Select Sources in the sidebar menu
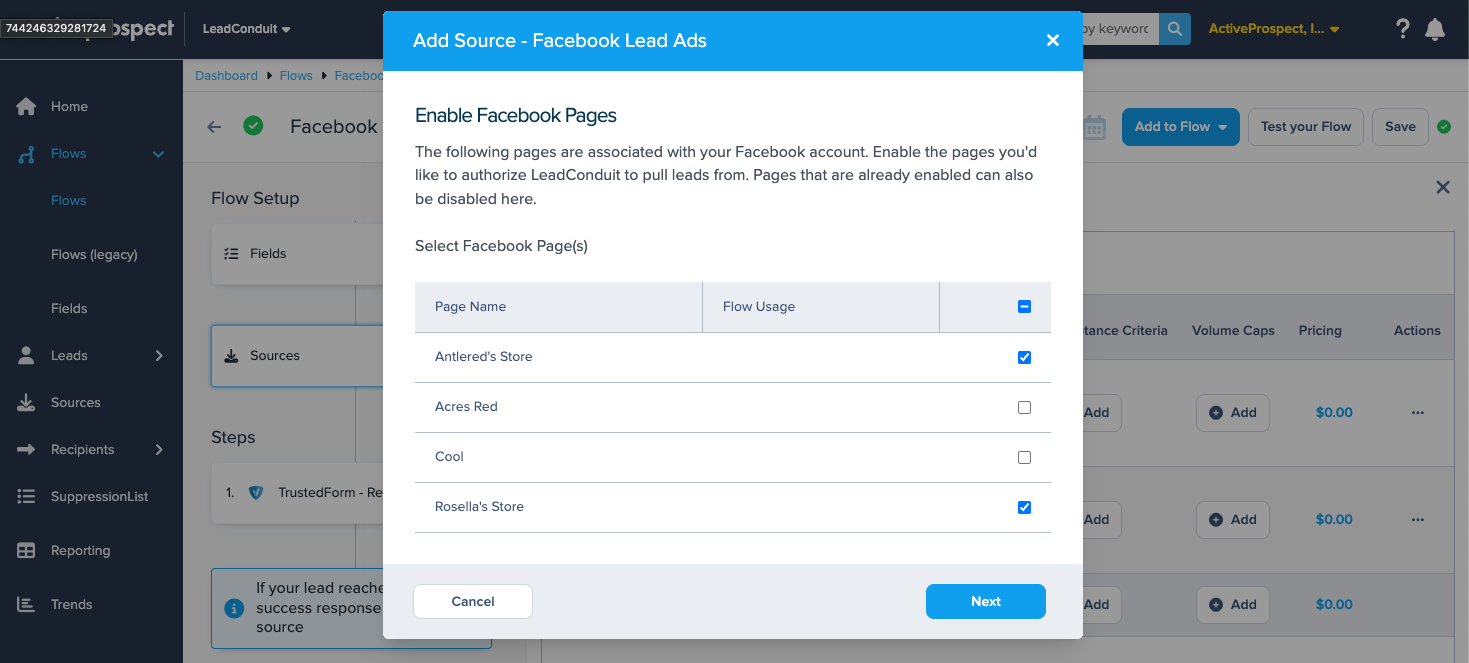The width and height of the screenshot is (1469, 663). 75,403
